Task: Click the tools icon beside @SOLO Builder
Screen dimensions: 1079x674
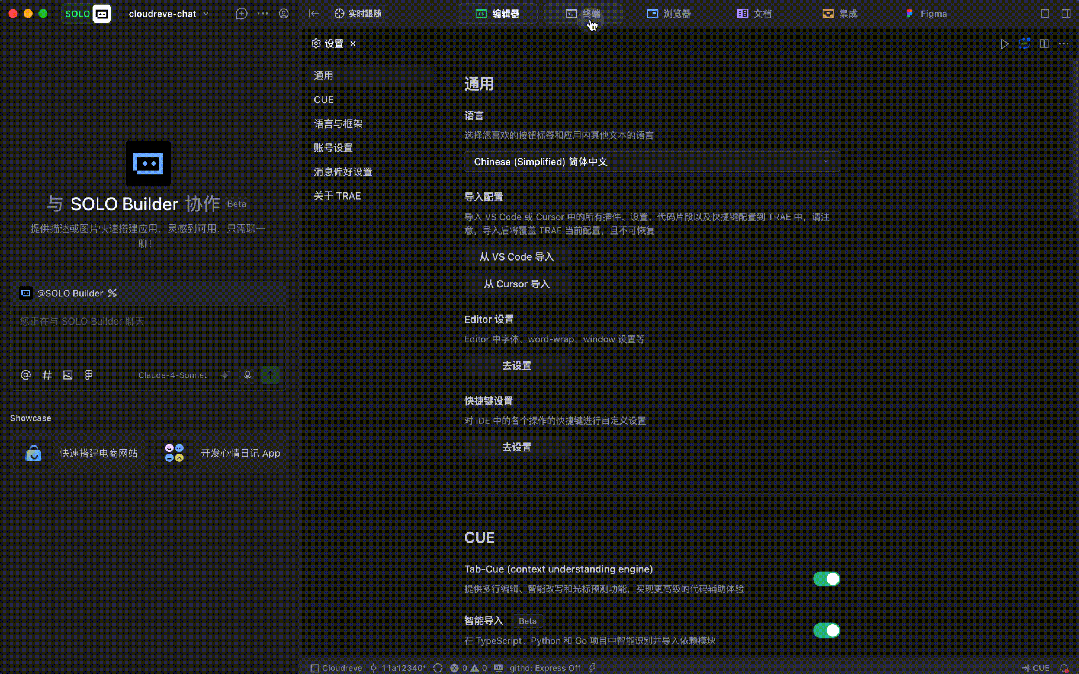Action: pyautogui.click(x=112, y=293)
